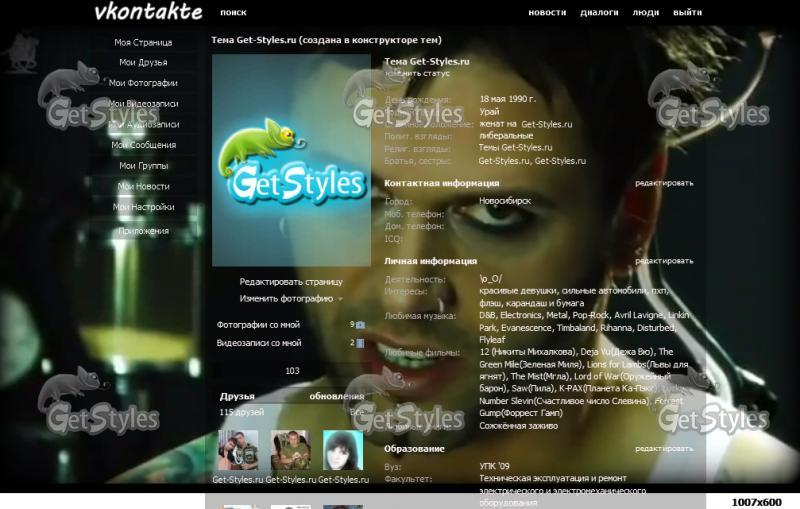Click редактировать next to Контактная информация
The image size is (800, 509).
point(664,183)
